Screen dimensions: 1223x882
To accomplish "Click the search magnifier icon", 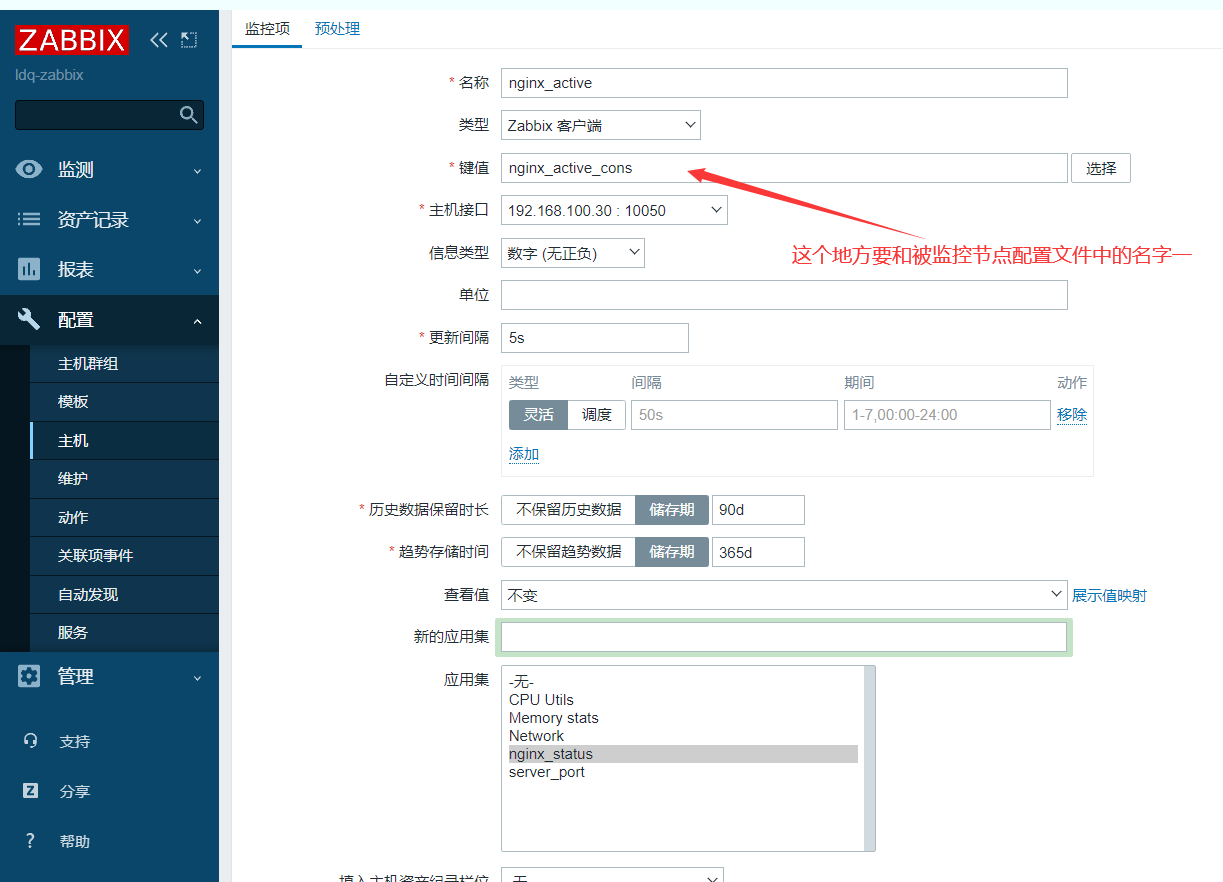I will point(188,115).
